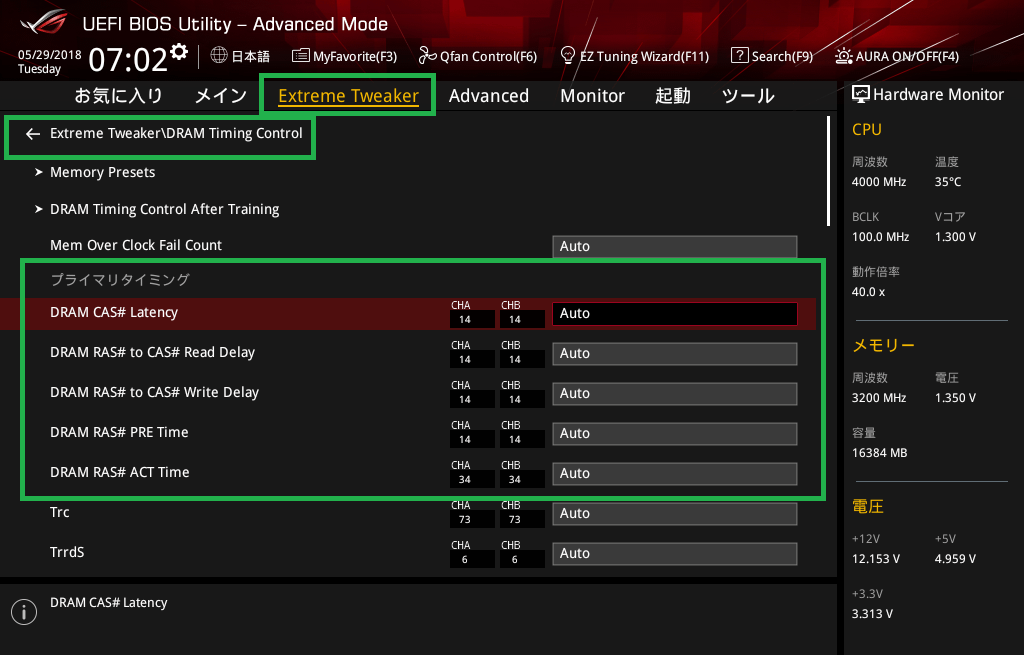
Task: Switch to ツール tab
Action: coord(748,95)
